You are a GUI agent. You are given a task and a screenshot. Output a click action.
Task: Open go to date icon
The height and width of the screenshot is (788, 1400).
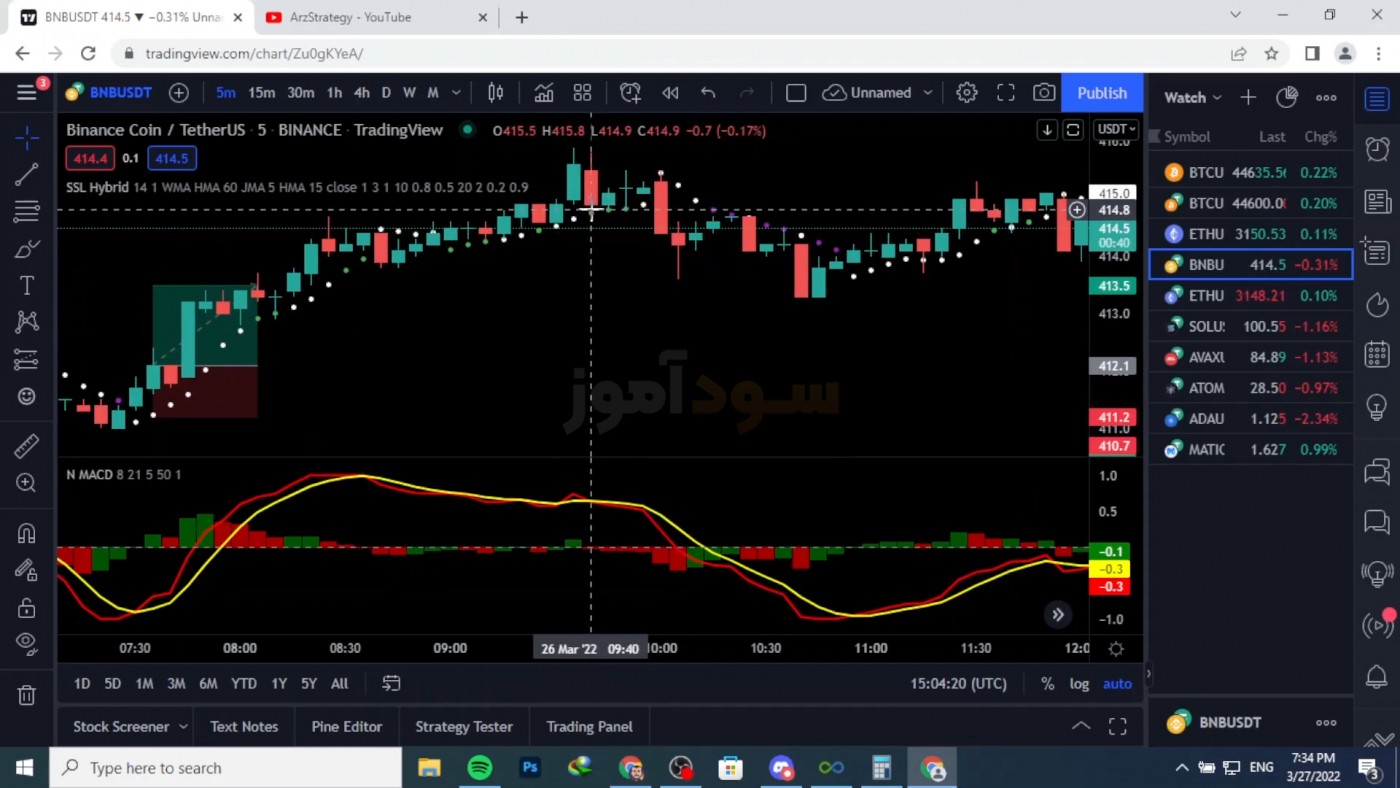click(391, 683)
